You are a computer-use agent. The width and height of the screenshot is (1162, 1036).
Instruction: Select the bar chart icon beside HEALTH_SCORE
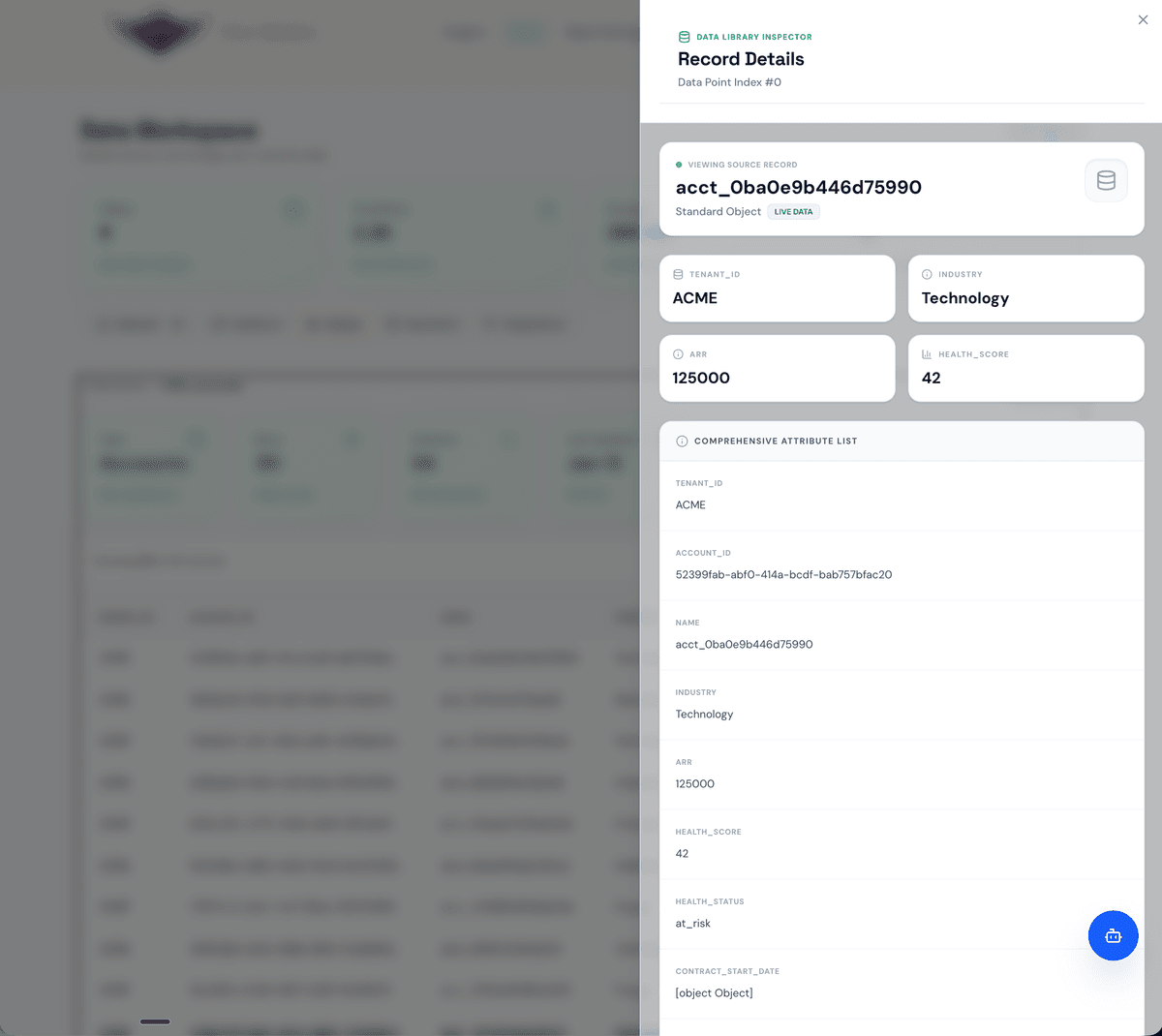pos(927,354)
